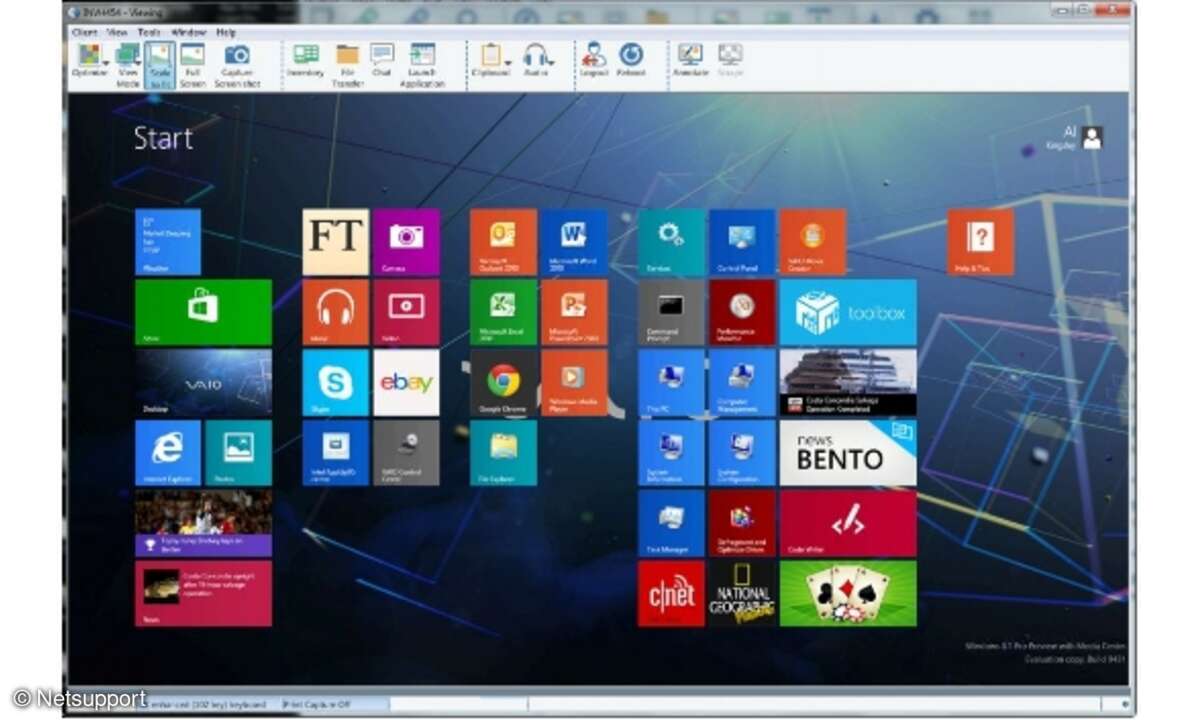Open the System Information tile
Viewport: 1200px width, 720px height.
point(671,453)
